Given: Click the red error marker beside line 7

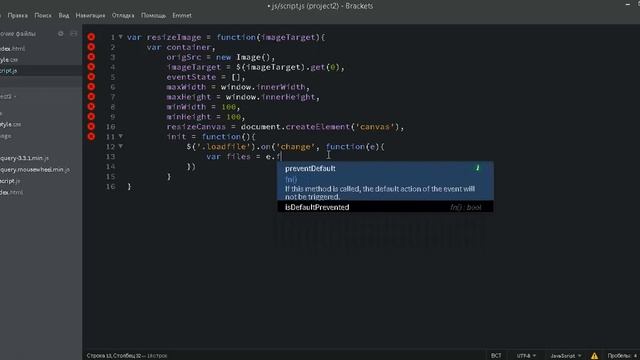Looking at the screenshot, I should [x=91, y=97].
